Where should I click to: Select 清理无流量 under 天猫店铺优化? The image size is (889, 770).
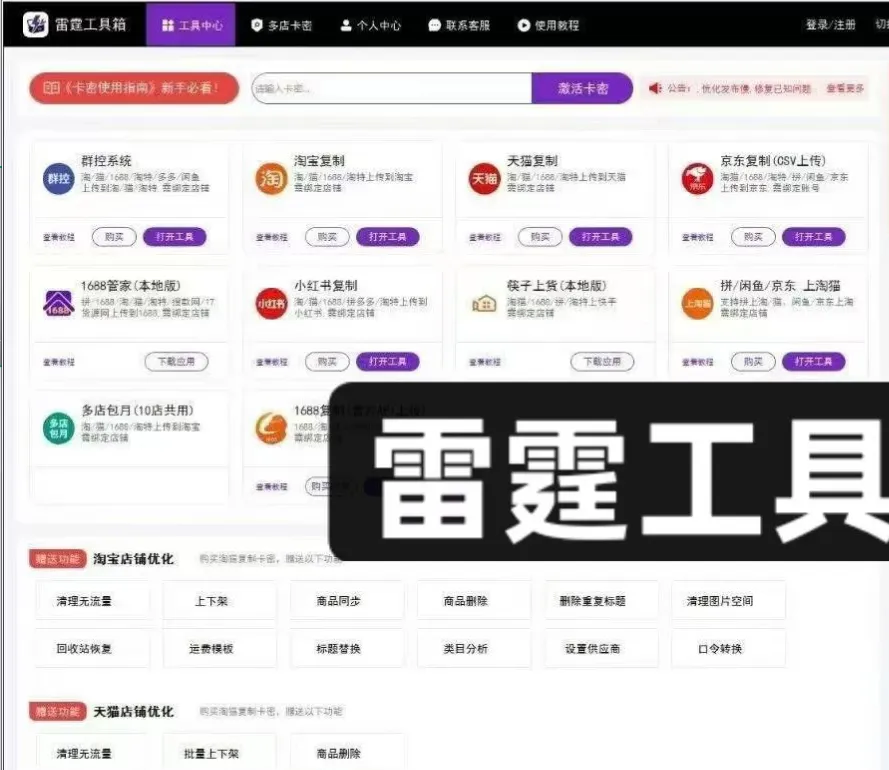click(93, 752)
